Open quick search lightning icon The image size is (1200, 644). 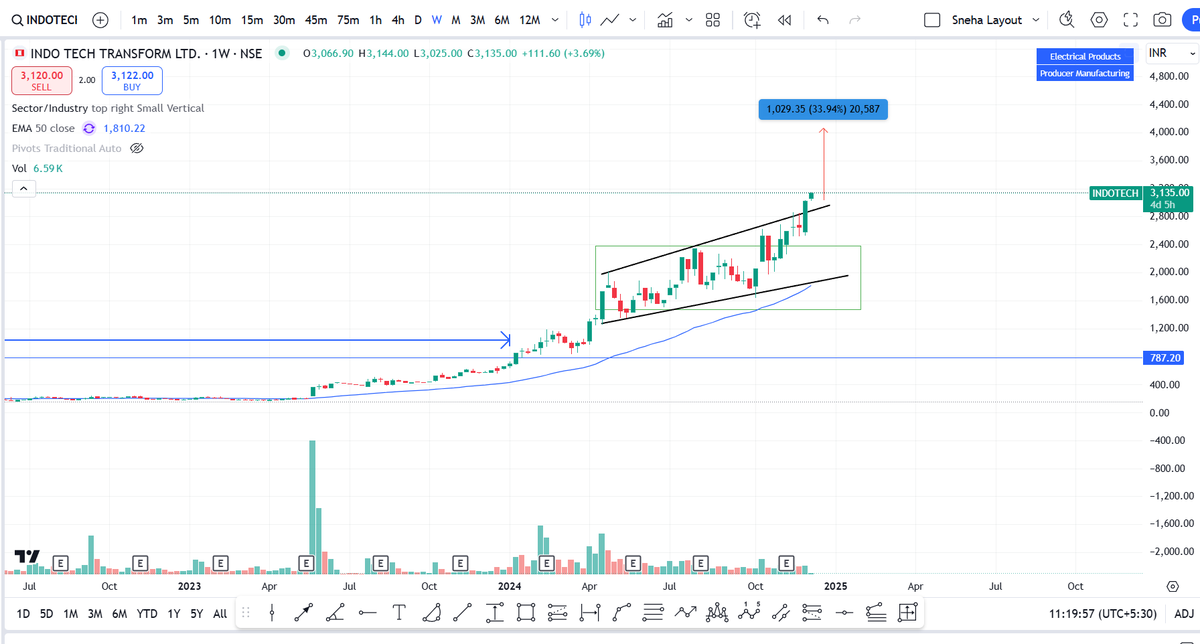click(x=1066, y=20)
